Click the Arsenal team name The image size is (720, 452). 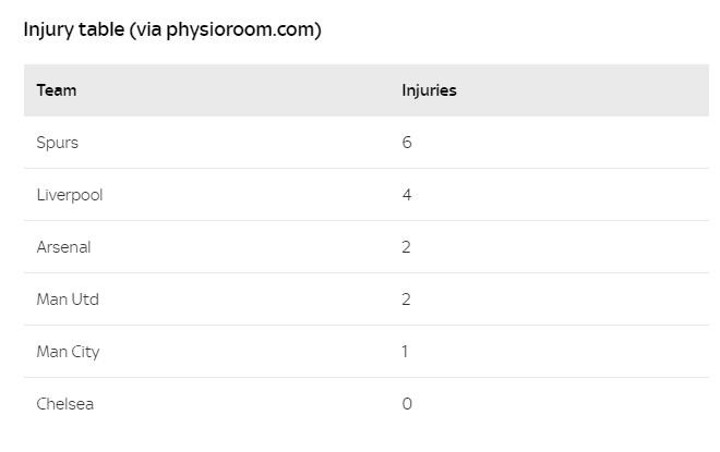[64, 247]
